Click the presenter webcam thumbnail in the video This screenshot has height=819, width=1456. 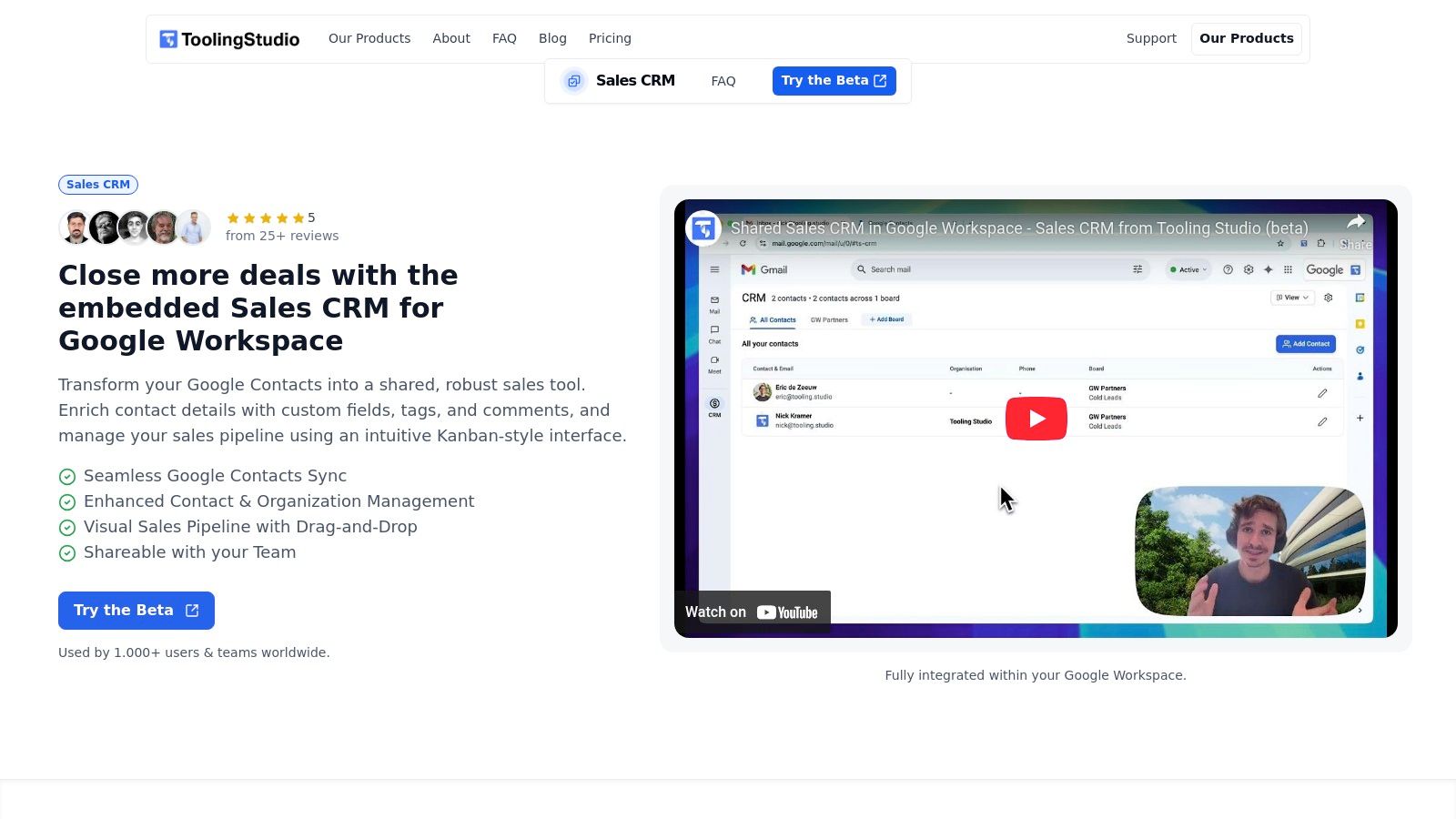(1250, 551)
